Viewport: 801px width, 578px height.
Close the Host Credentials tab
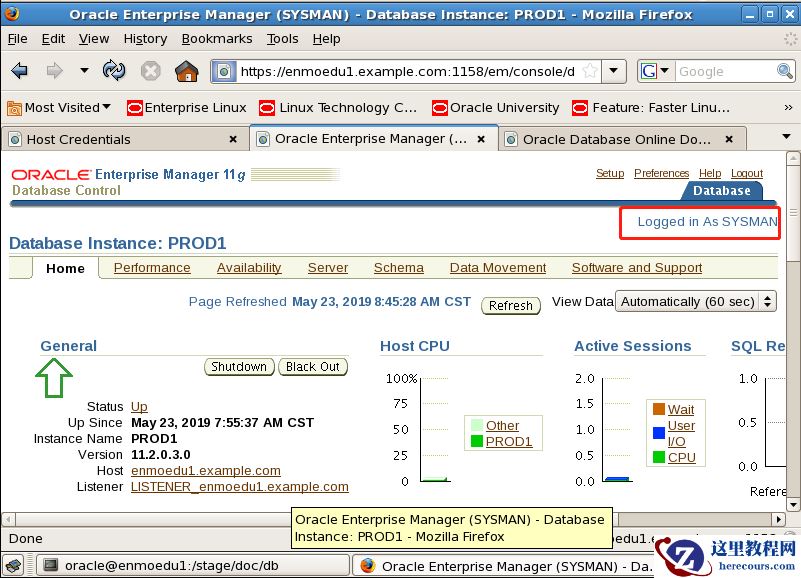tap(233, 139)
